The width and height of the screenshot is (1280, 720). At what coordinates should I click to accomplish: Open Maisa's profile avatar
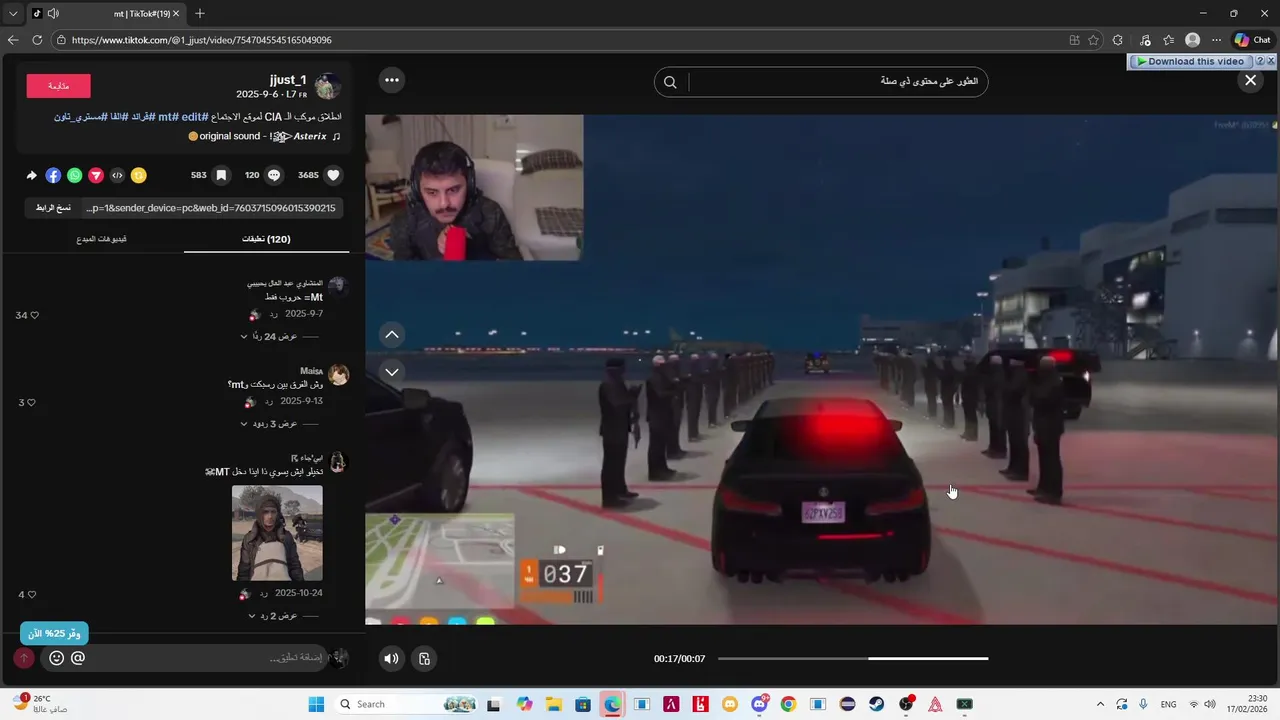pyautogui.click(x=338, y=375)
